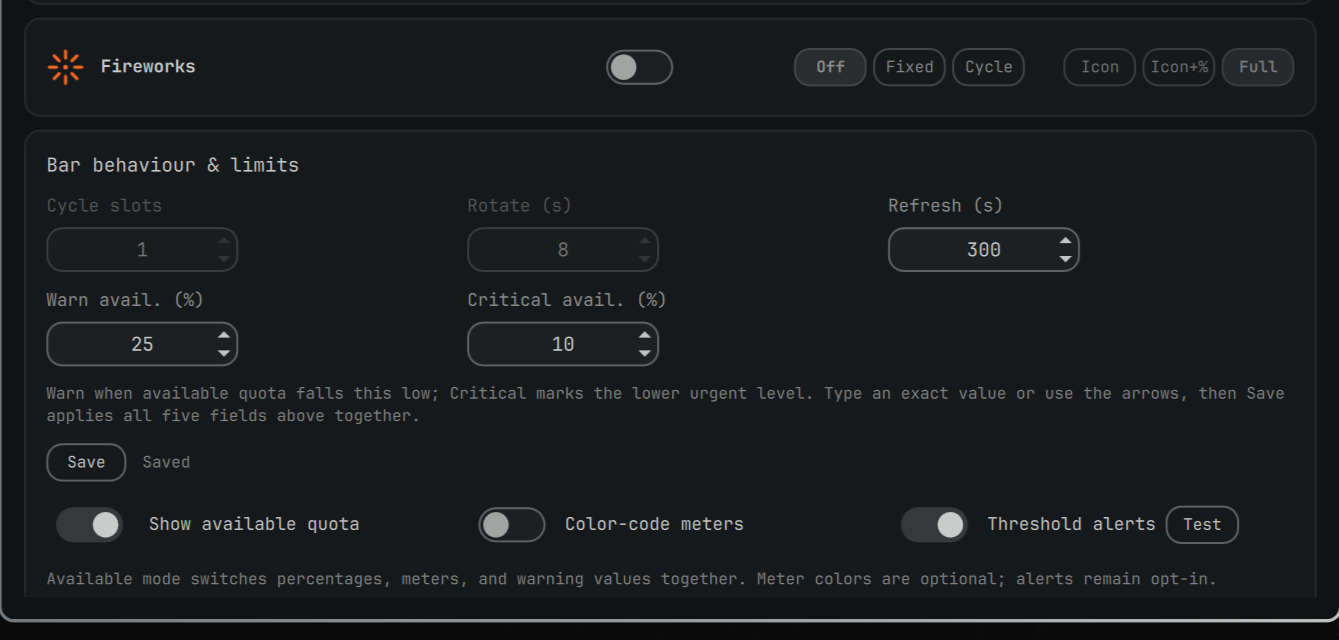Increase Rotate seconds with up arrow
The width and height of the screenshot is (1339, 640).
645,241
